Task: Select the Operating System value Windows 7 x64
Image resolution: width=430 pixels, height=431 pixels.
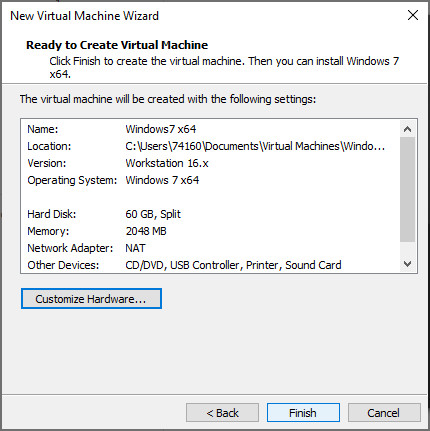Action: pyautogui.click(x=162, y=180)
